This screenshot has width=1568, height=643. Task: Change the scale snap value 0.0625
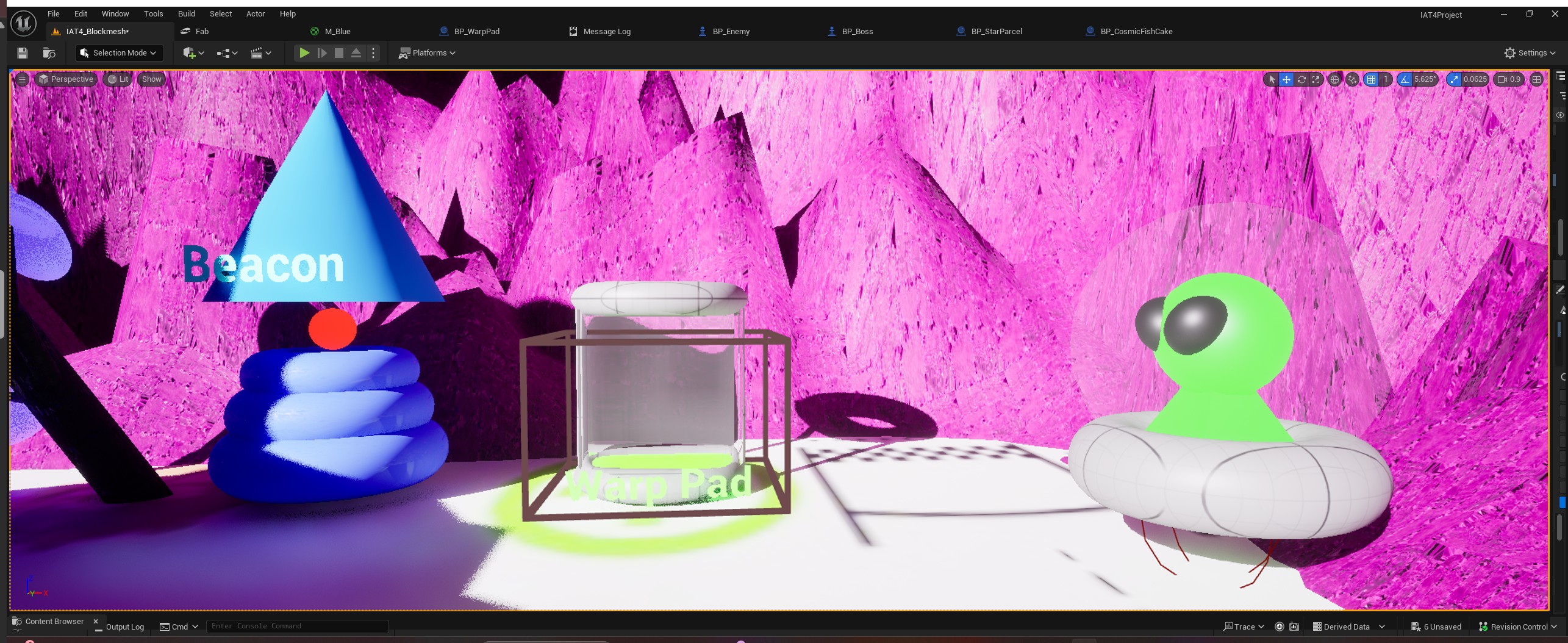tap(1475, 79)
